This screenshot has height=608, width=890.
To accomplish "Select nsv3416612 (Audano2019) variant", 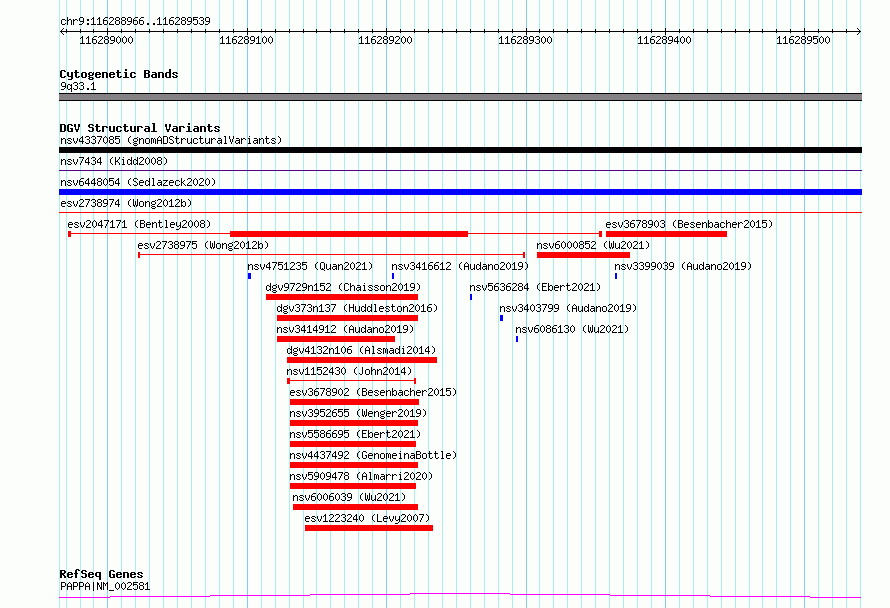I will tap(460, 266).
